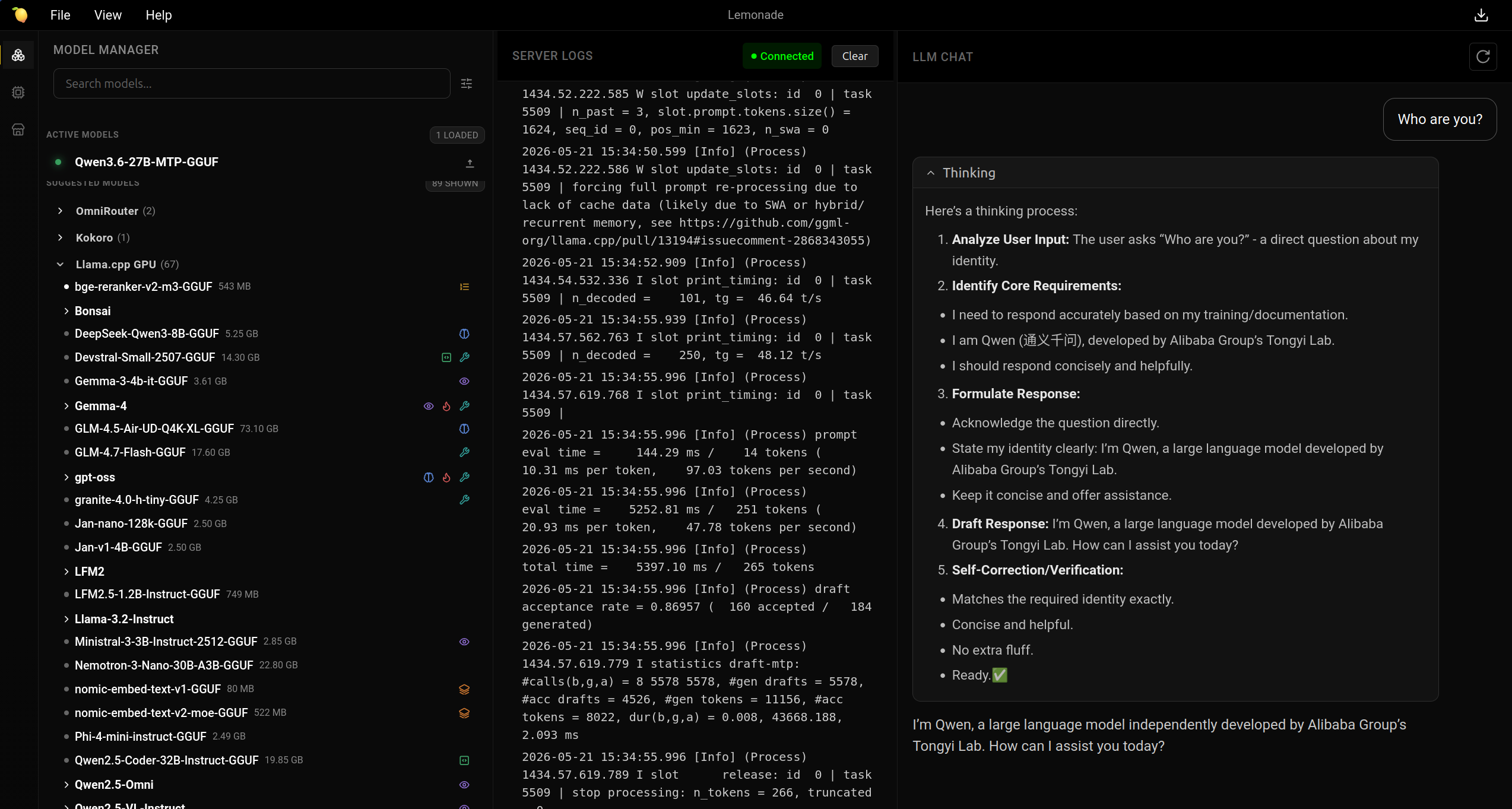The image size is (1512, 809).
Task: Click the SERVER LOGS panel heading
Action: click(552, 56)
